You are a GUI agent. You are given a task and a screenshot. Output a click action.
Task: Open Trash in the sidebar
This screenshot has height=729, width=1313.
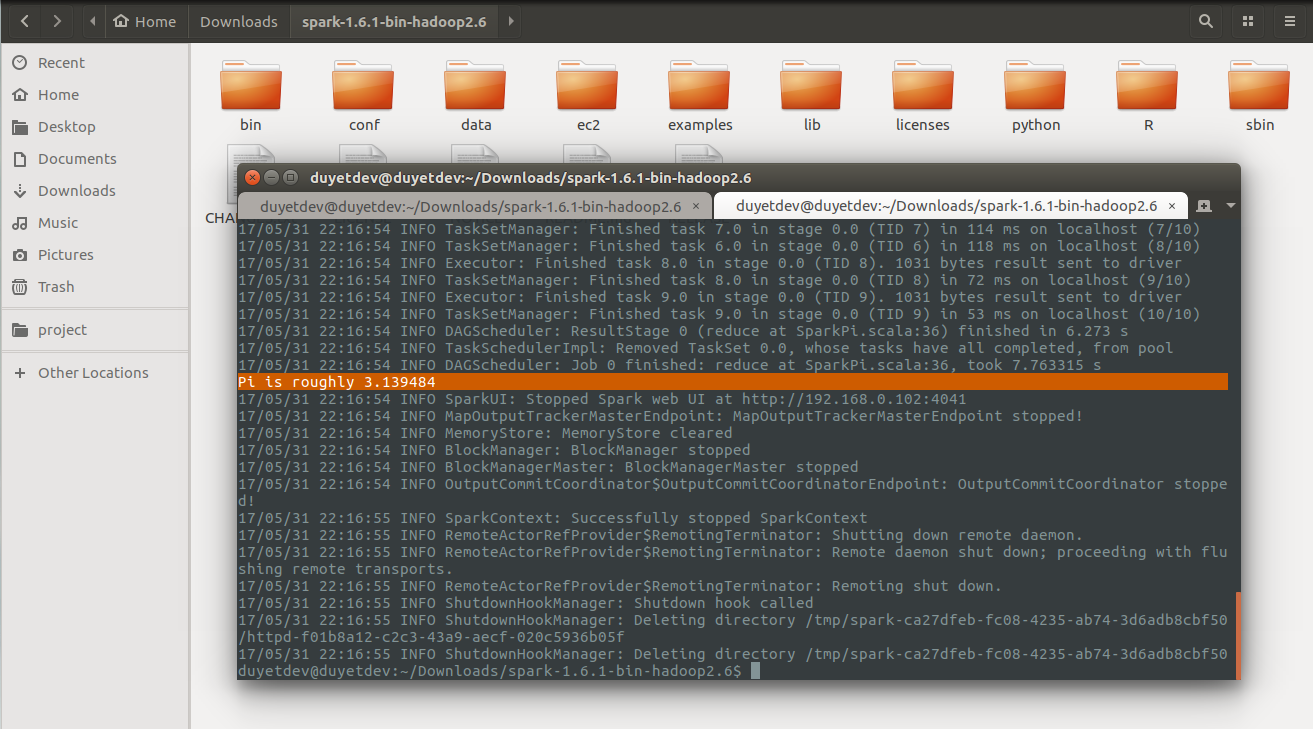94,287
